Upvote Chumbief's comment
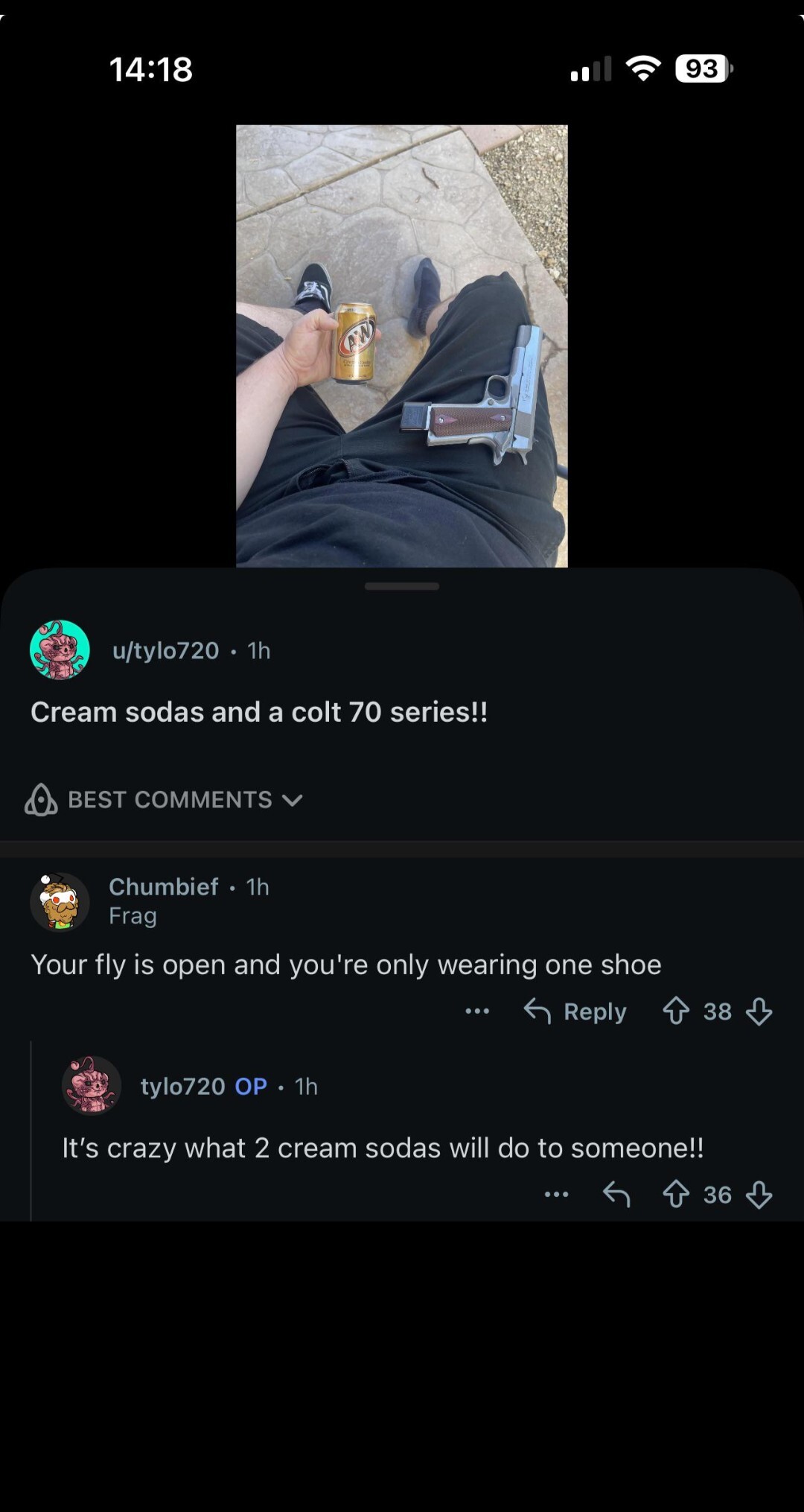 [676, 1011]
